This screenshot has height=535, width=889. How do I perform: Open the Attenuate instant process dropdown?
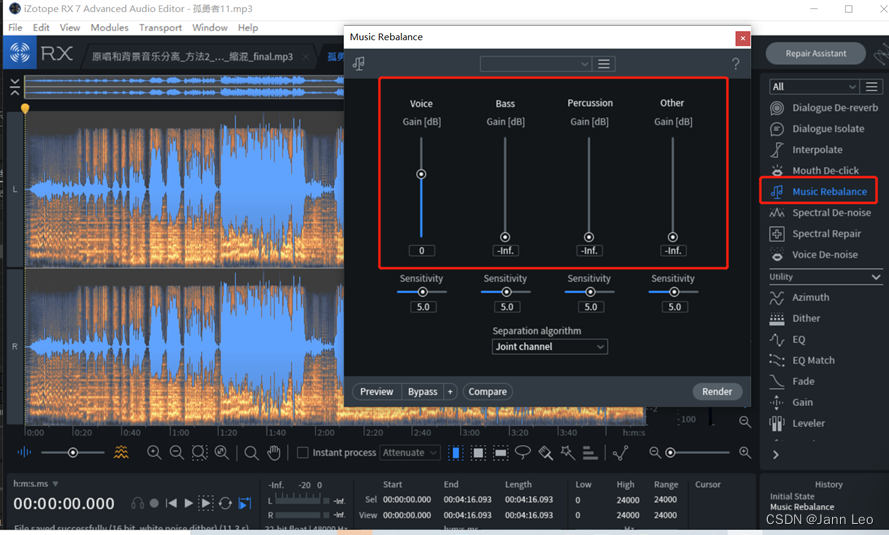(409, 453)
